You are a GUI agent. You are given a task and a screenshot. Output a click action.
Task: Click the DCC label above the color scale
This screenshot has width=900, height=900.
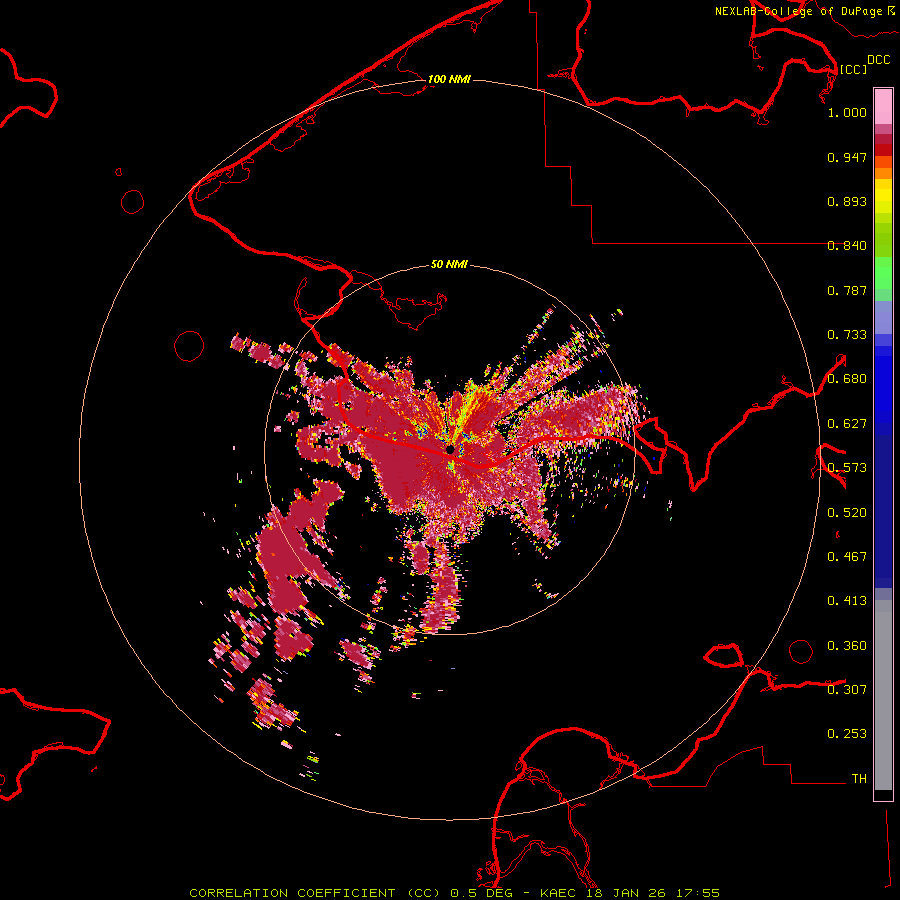[878, 60]
